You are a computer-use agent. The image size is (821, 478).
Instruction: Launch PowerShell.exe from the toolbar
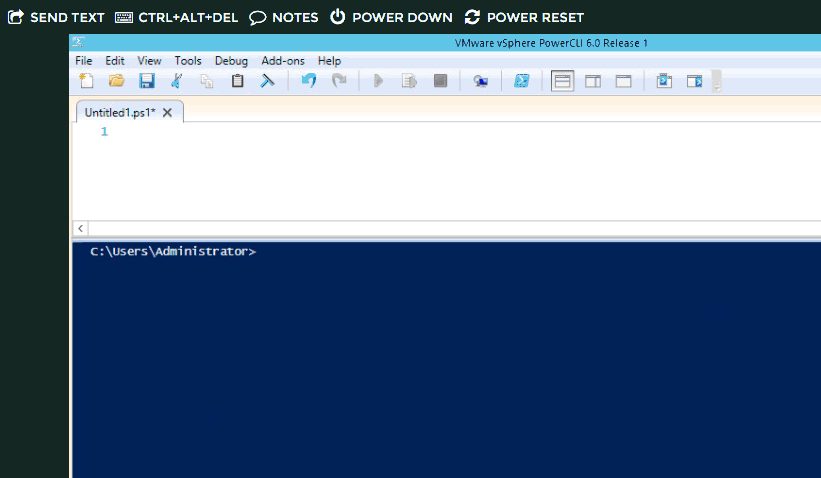click(521, 81)
